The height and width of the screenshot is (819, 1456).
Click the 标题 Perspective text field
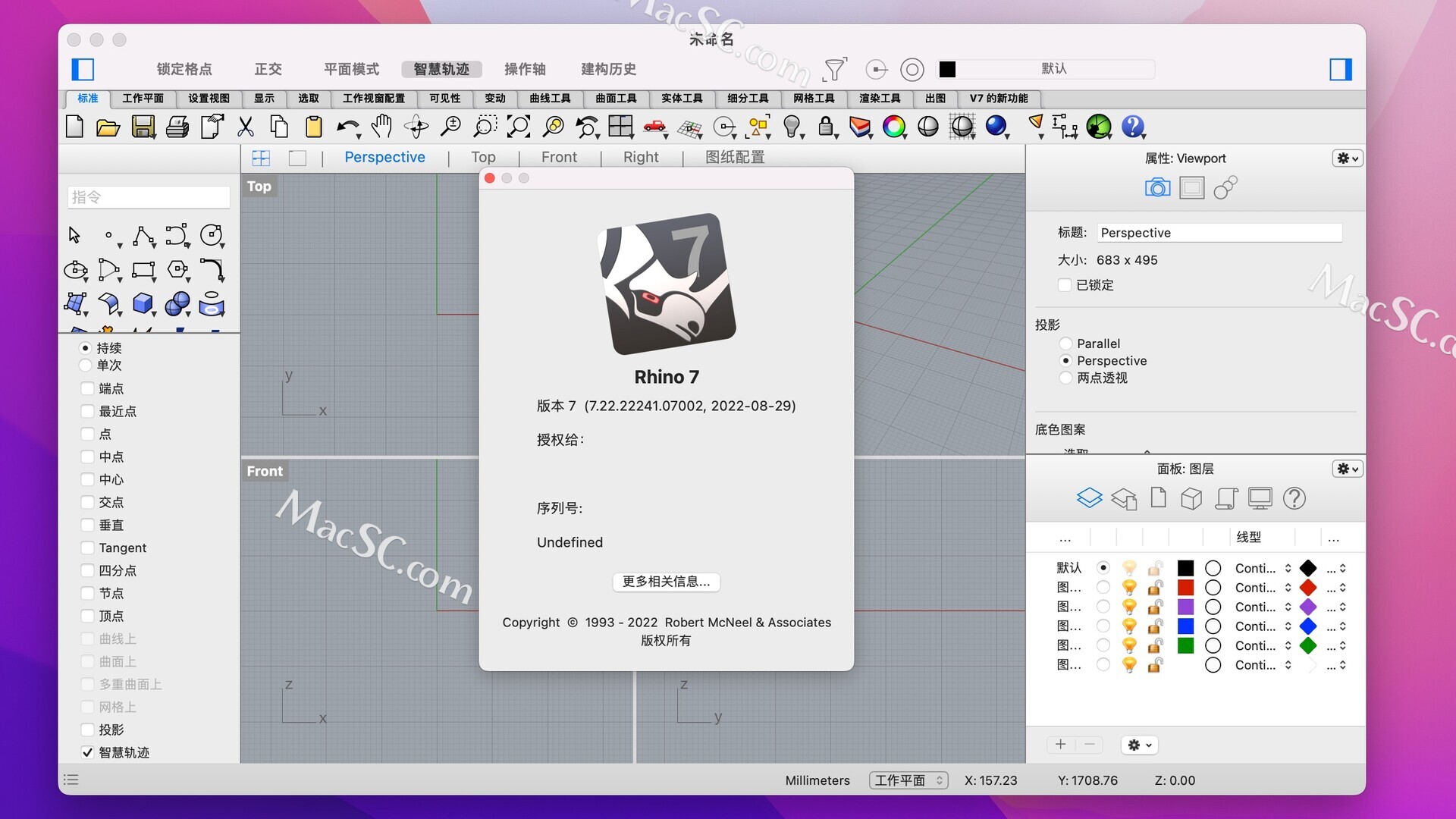1219,233
